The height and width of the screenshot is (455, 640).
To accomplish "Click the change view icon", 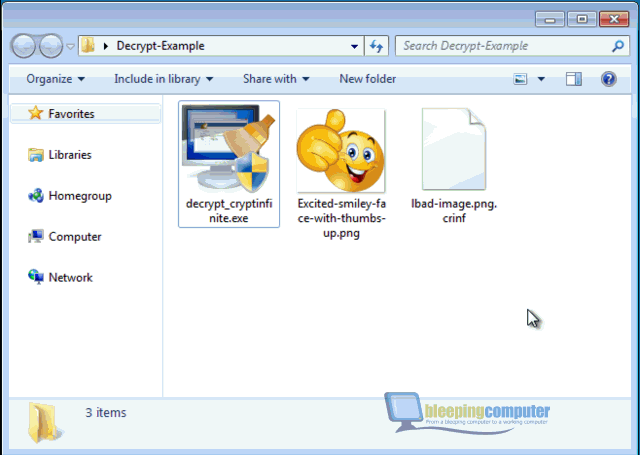I will [520, 79].
